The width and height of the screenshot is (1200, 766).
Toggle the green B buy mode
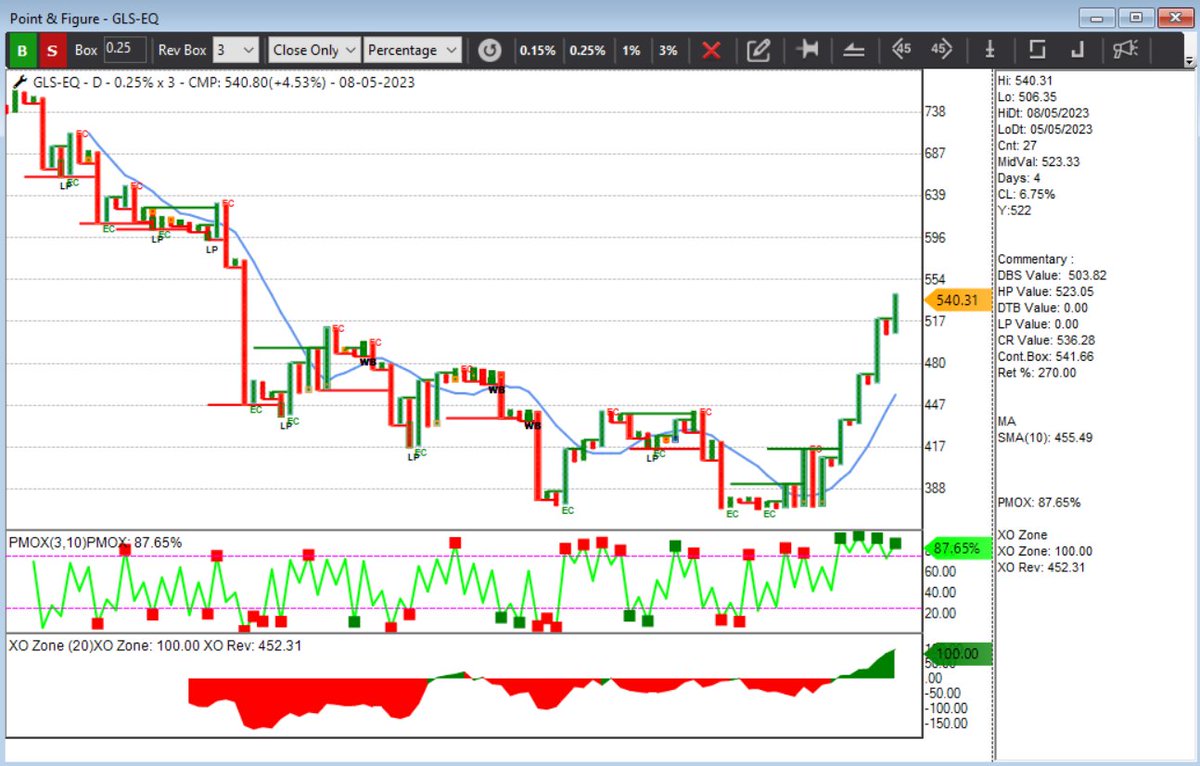click(21, 49)
